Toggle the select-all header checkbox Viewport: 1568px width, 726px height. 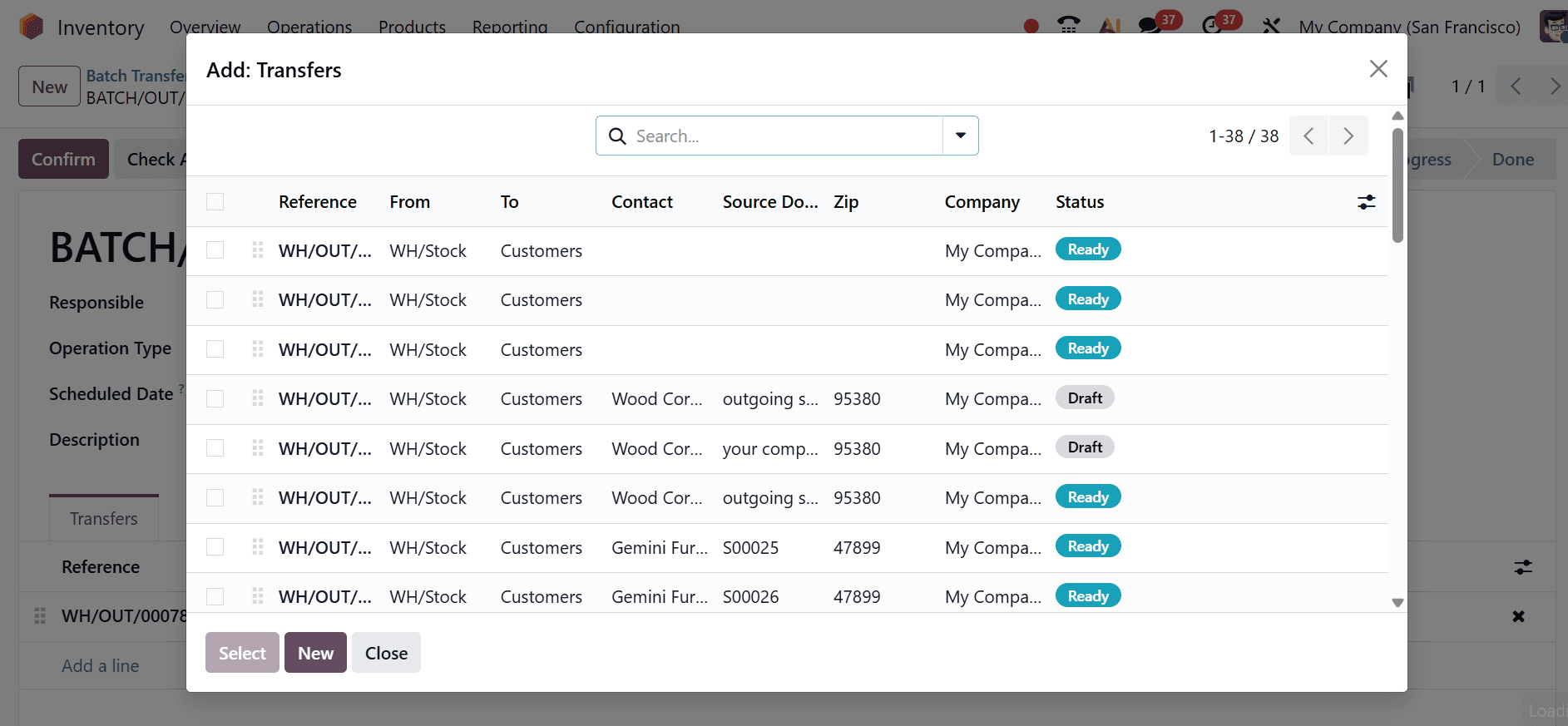(215, 202)
